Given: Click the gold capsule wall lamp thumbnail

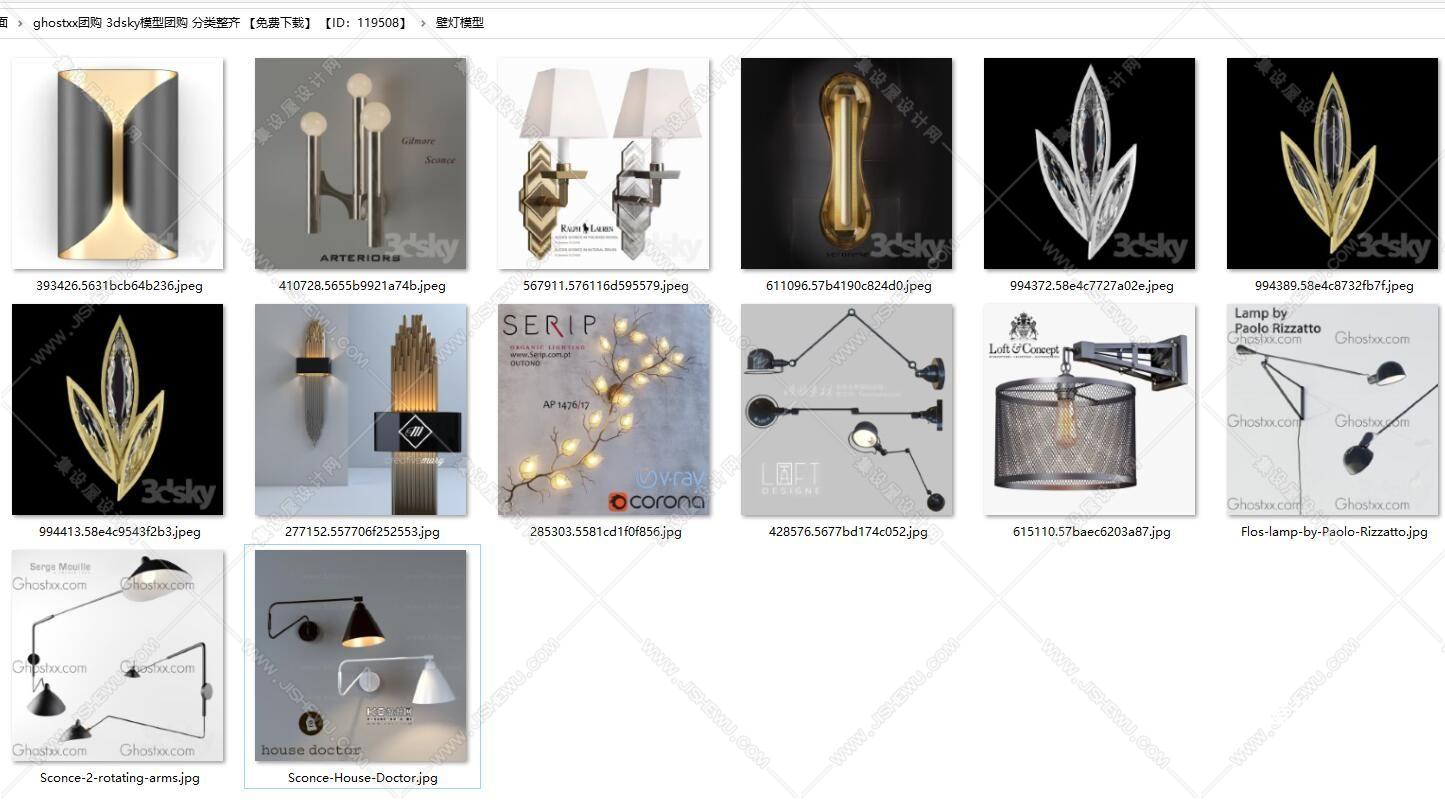Looking at the screenshot, I should coord(847,164).
